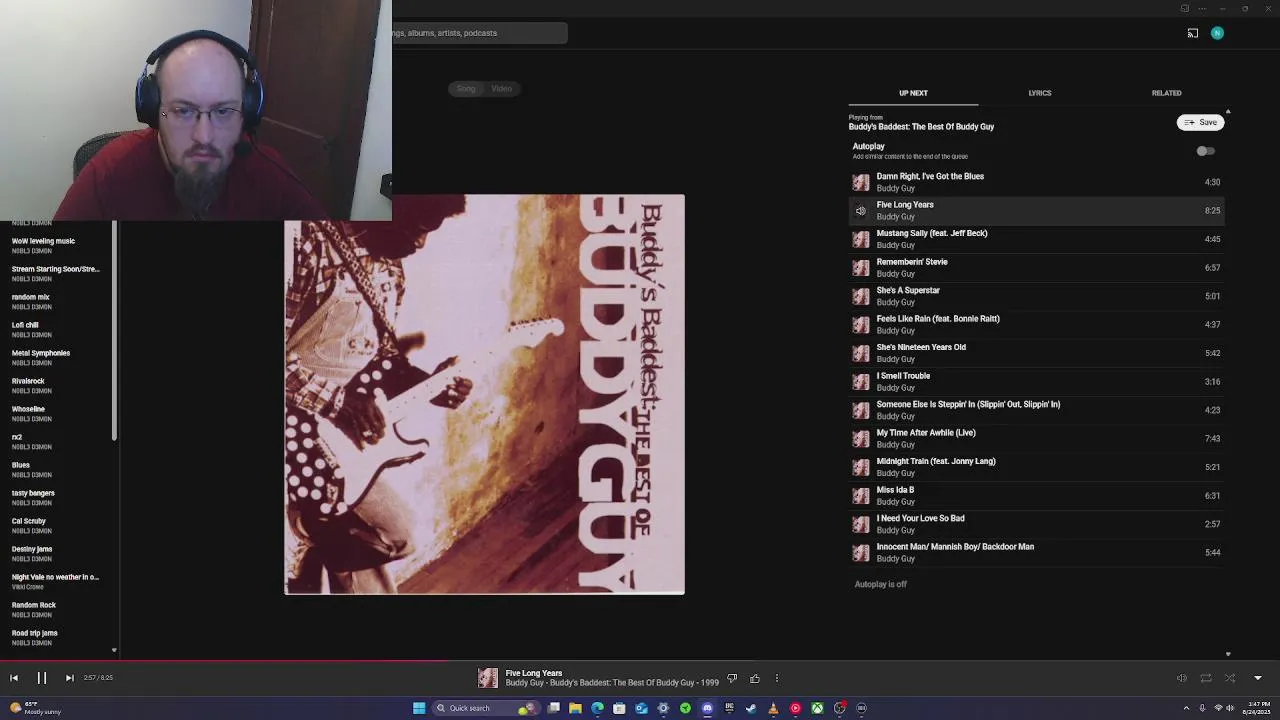Open the Xbox app from the taskbar
The height and width of the screenshot is (720, 1280).
coord(817,708)
